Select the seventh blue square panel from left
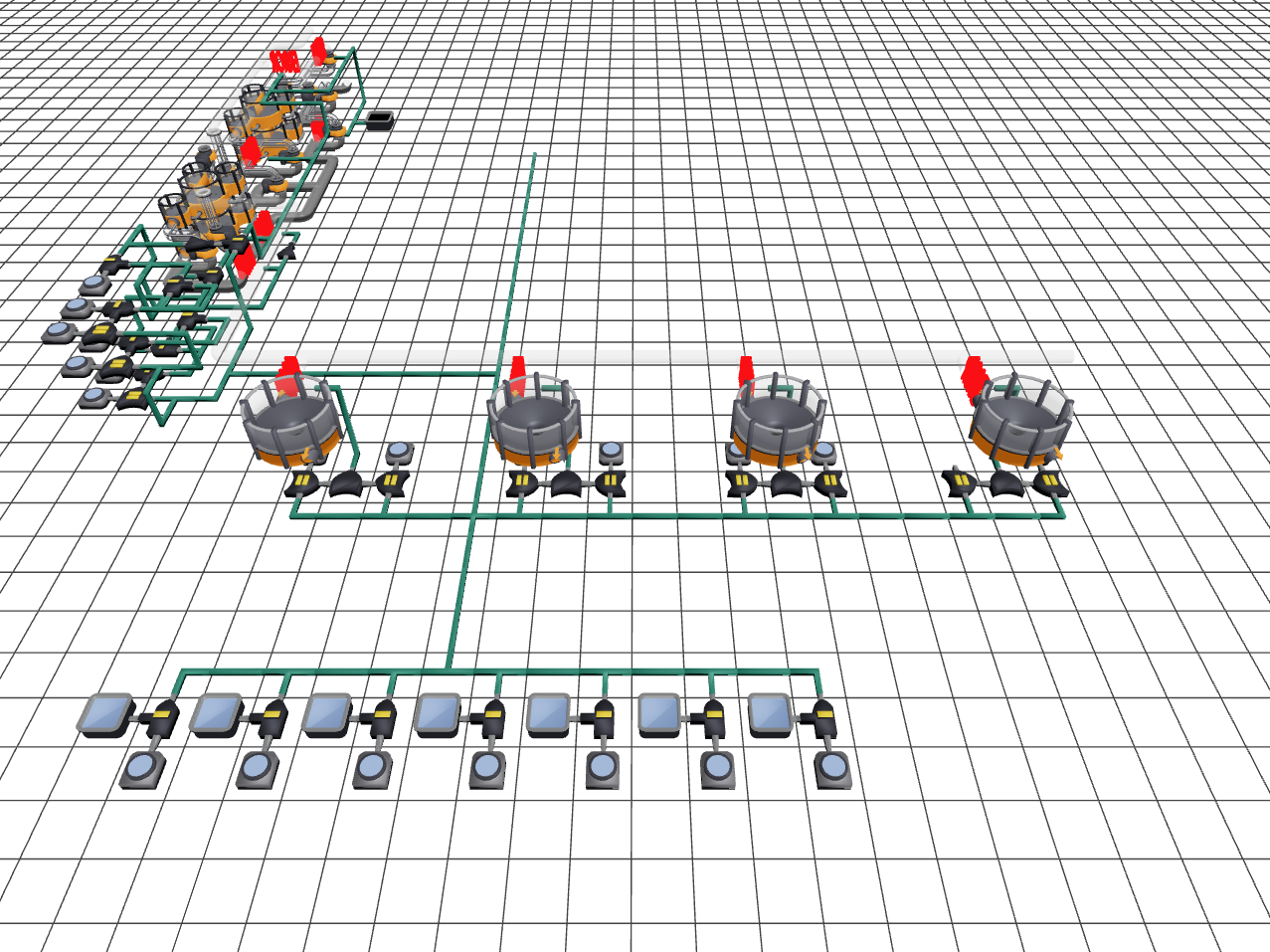 [x=770, y=714]
